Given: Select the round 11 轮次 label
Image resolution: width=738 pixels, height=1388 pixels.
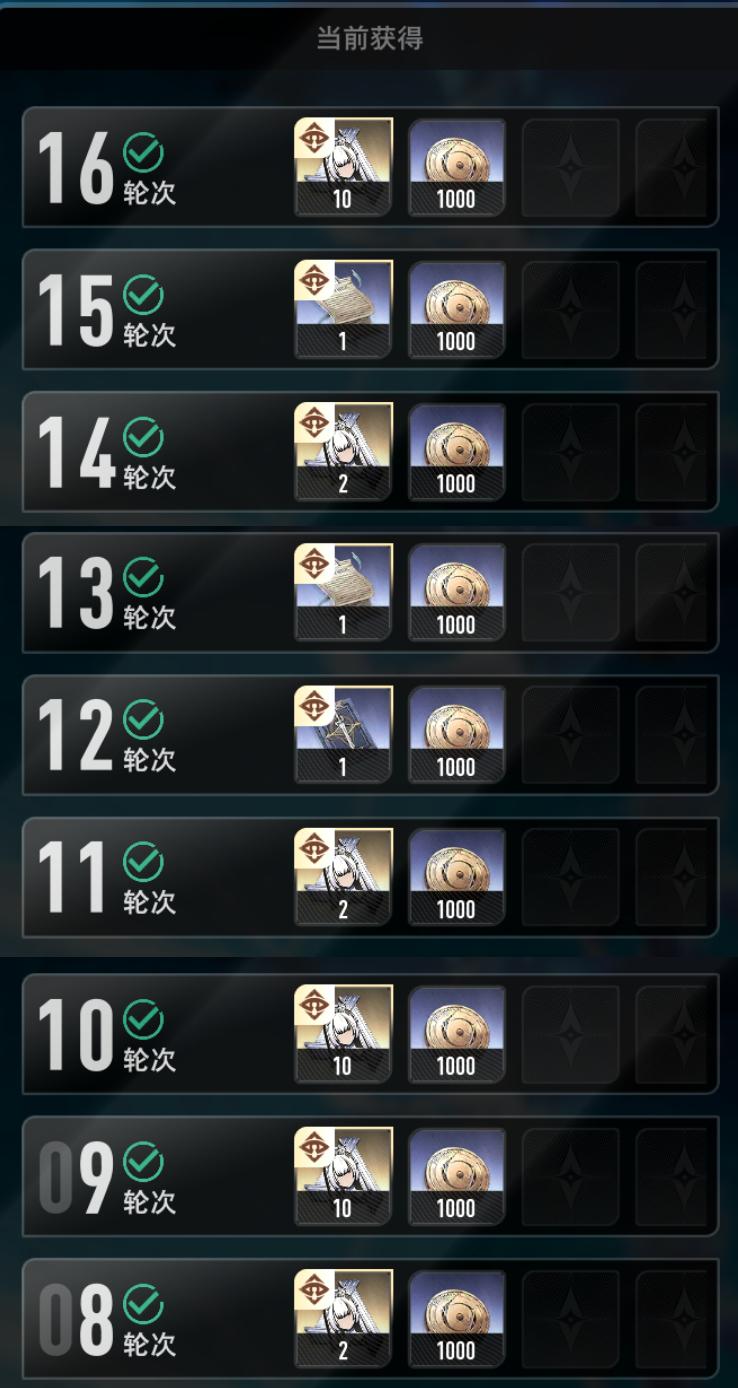Looking at the screenshot, I should pyautogui.click(x=149, y=902).
